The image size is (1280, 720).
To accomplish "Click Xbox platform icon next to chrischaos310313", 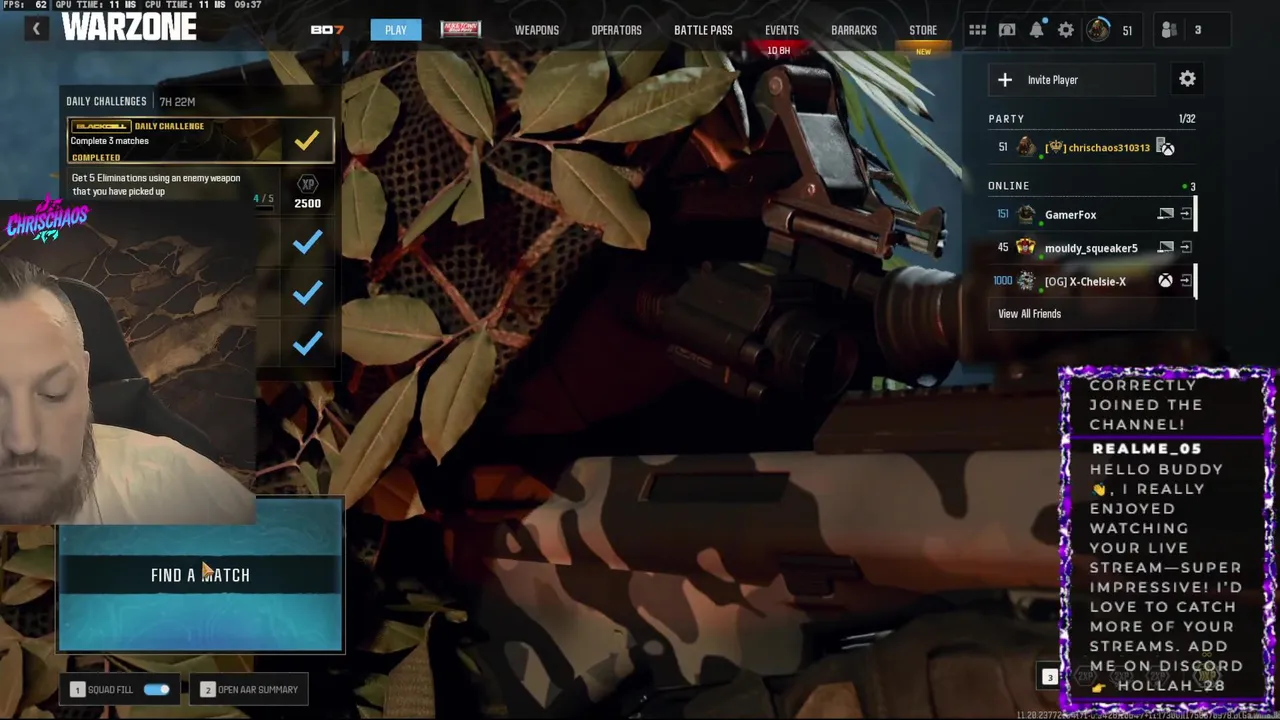I will coord(1166,148).
